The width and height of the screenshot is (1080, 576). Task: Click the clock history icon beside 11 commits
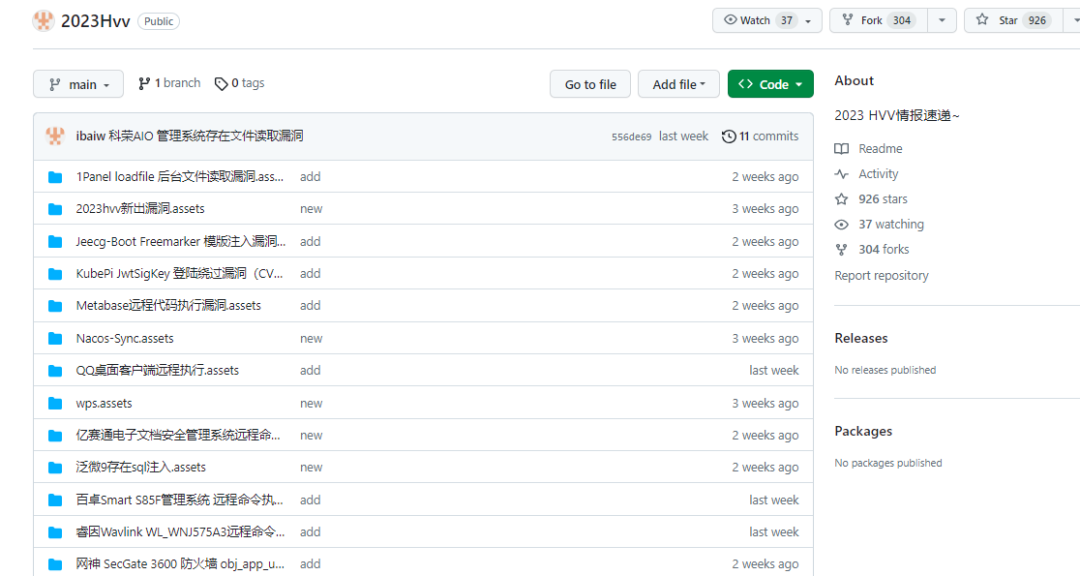click(729, 136)
